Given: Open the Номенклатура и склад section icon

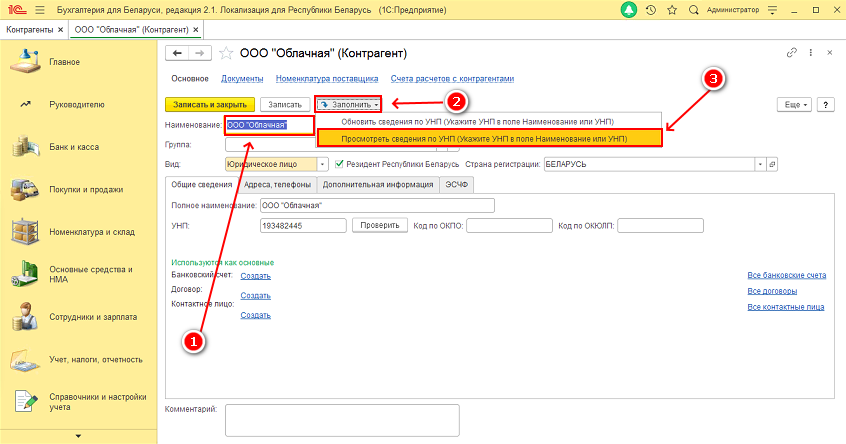Looking at the screenshot, I should [25, 232].
